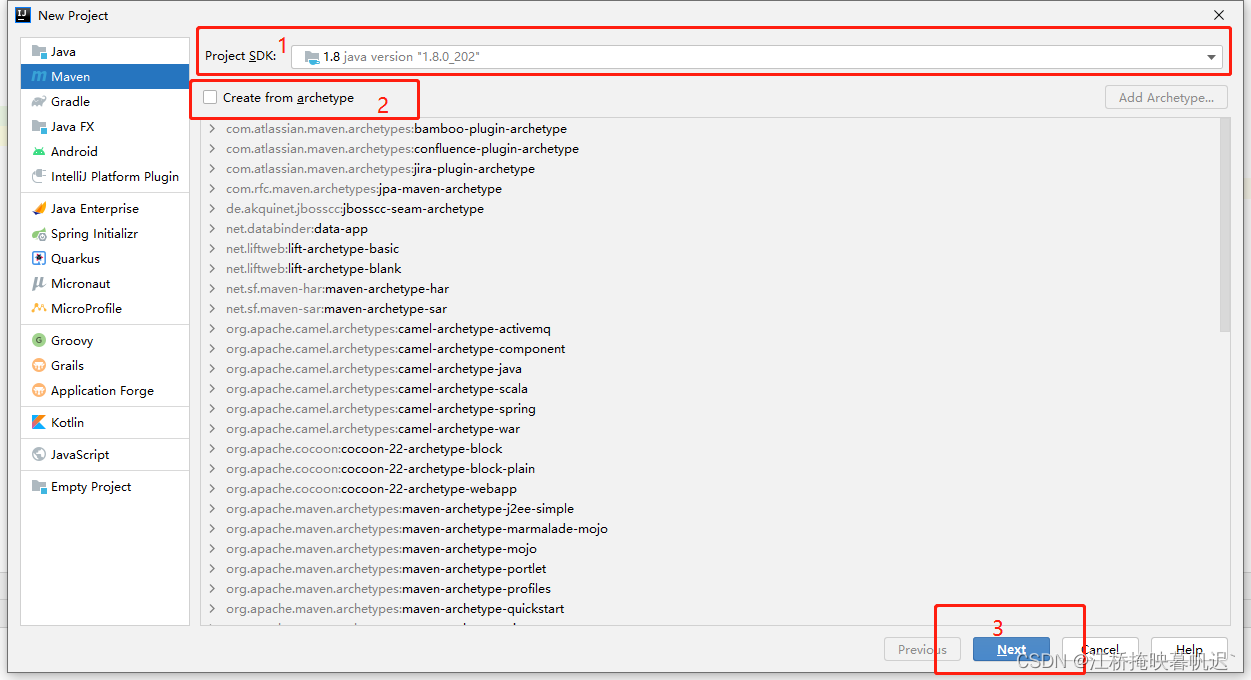Select lift-archetype-blank row
The height and width of the screenshot is (680, 1251).
pyautogui.click(x=710, y=269)
